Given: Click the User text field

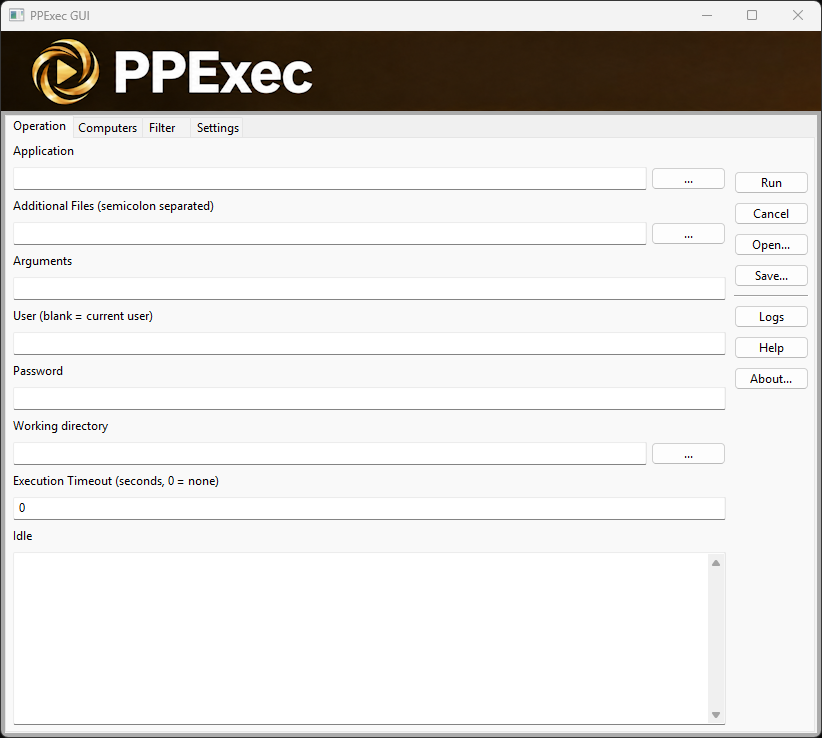Looking at the screenshot, I should [x=369, y=344].
